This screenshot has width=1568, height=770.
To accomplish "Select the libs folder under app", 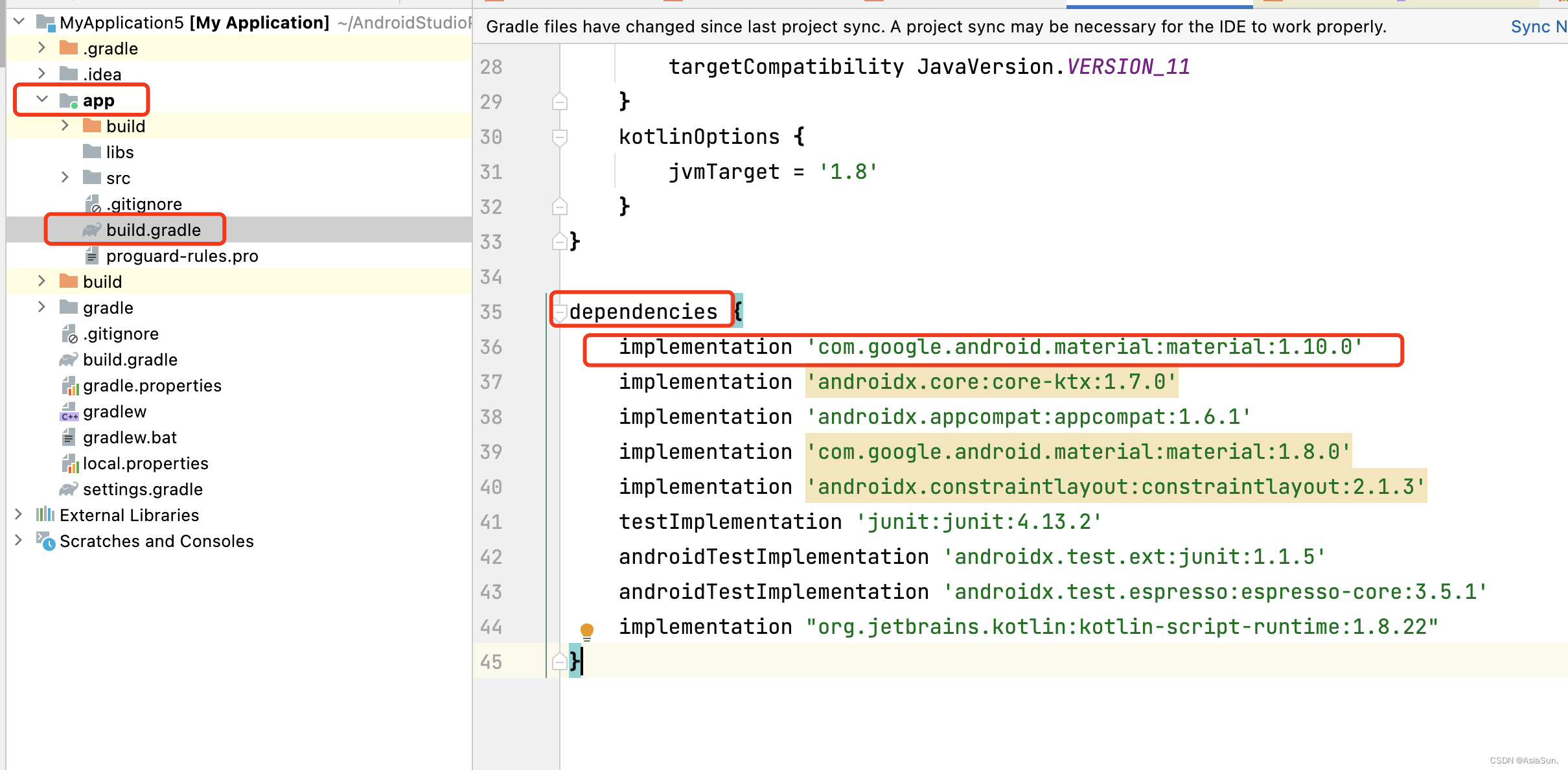I will click(120, 152).
